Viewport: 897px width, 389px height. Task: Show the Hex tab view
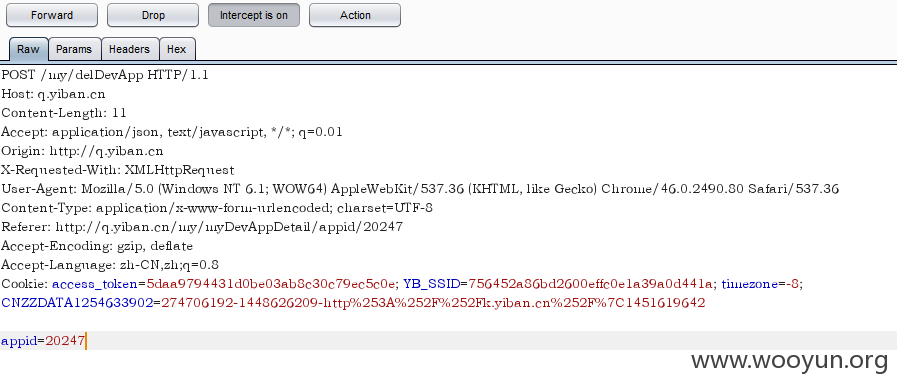point(177,49)
